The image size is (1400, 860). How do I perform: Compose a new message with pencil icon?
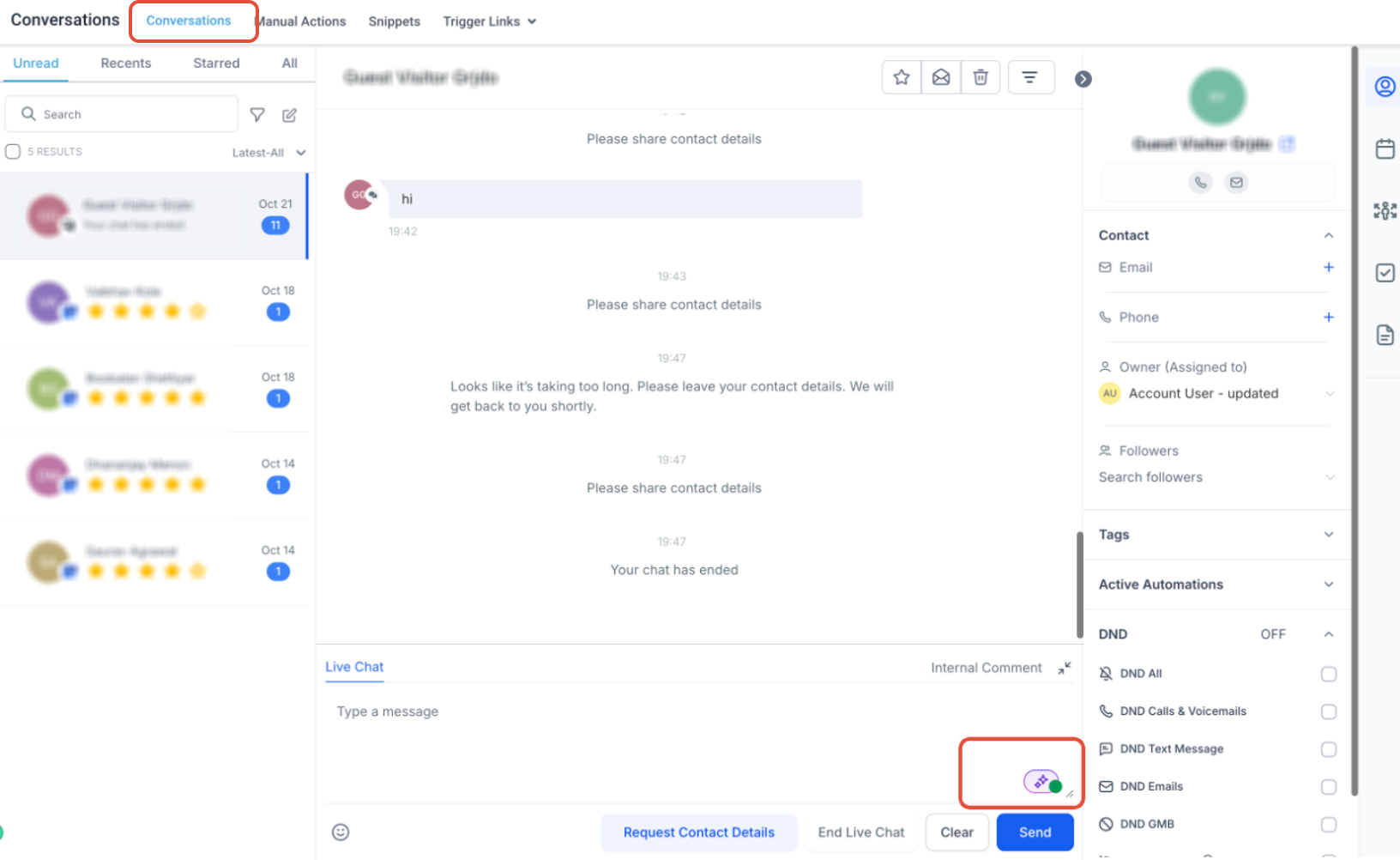290,115
